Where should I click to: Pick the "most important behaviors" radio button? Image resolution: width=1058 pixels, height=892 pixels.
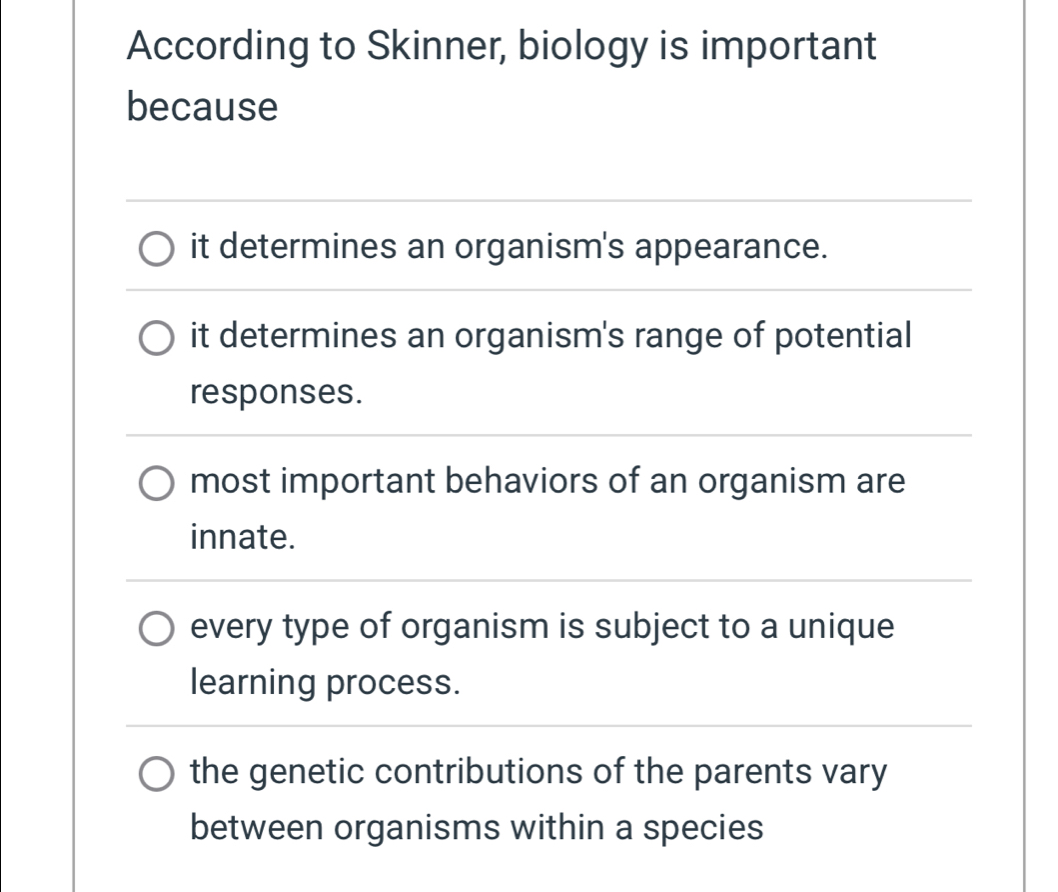tap(155, 484)
